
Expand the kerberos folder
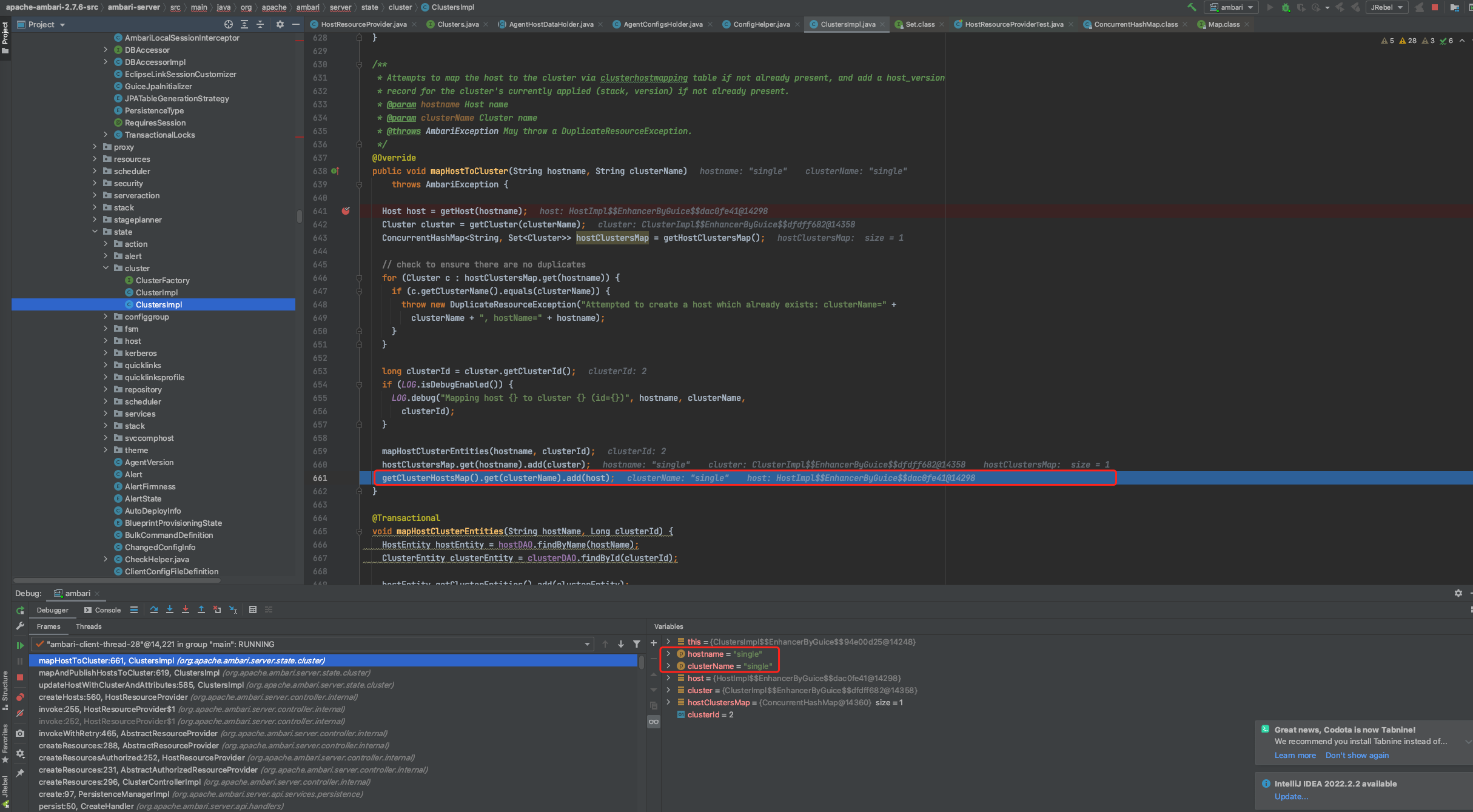point(106,353)
